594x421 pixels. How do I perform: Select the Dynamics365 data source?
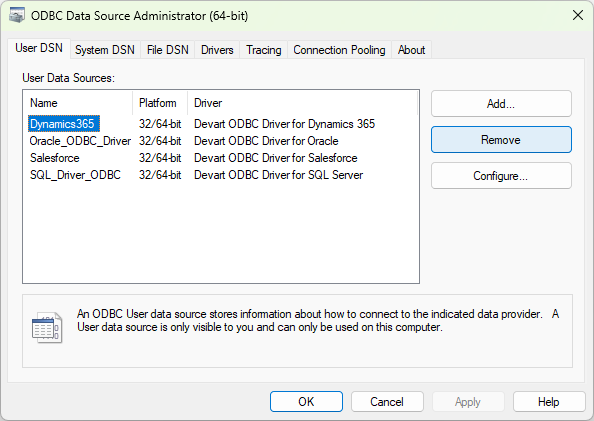pos(64,124)
